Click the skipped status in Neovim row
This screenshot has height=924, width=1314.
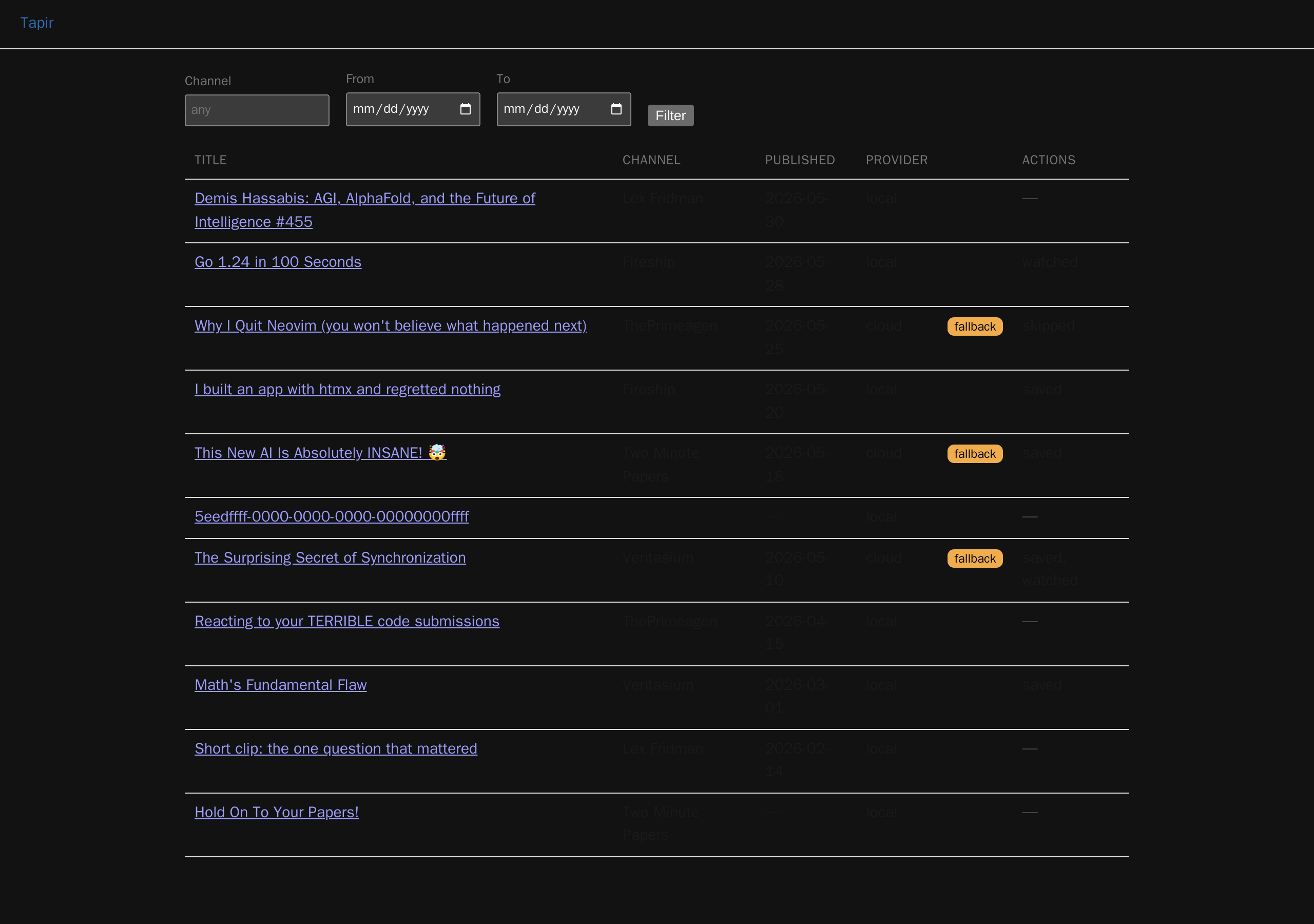click(1049, 326)
